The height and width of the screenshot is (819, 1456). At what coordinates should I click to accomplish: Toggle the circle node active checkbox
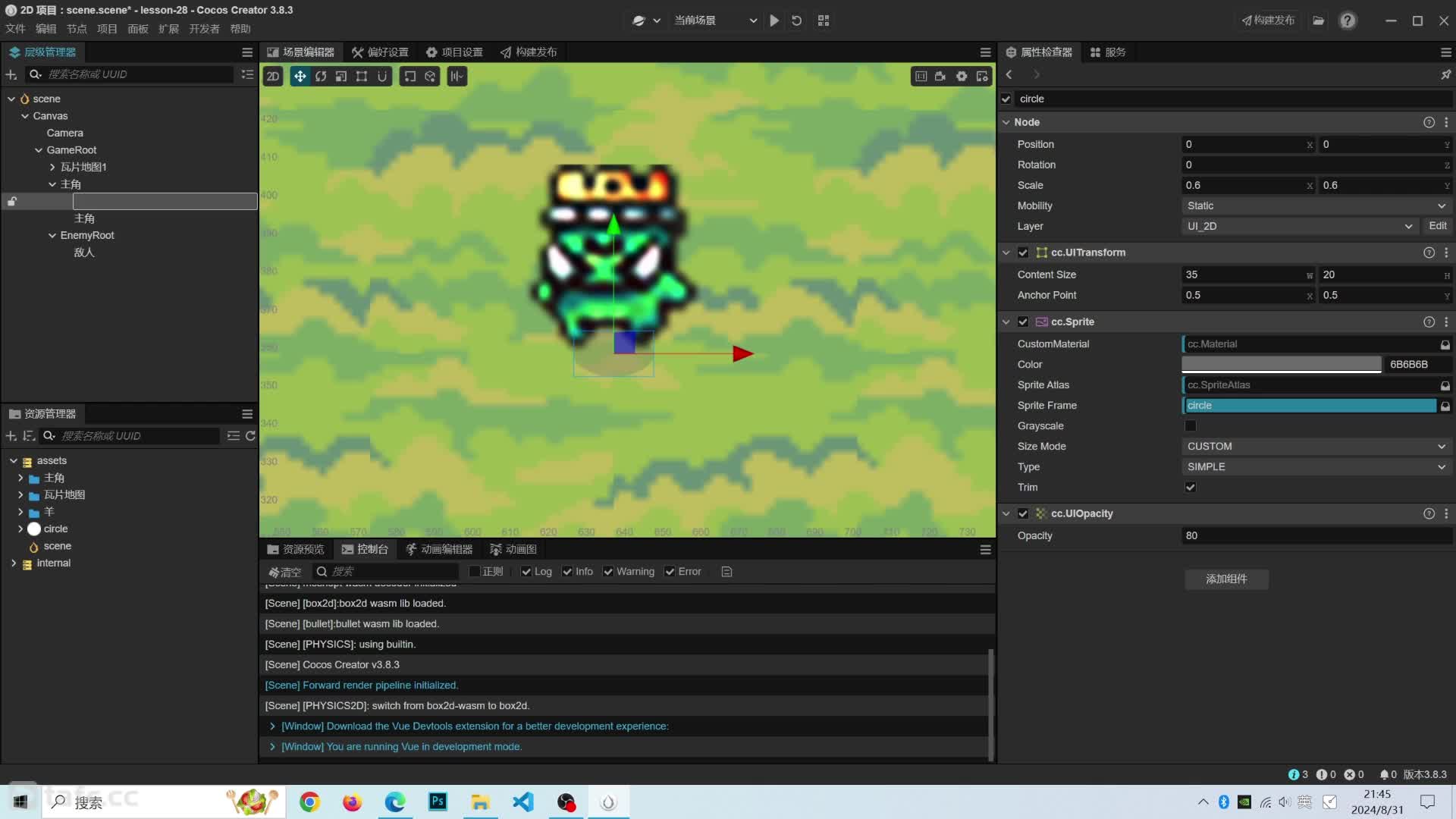(x=1006, y=99)
